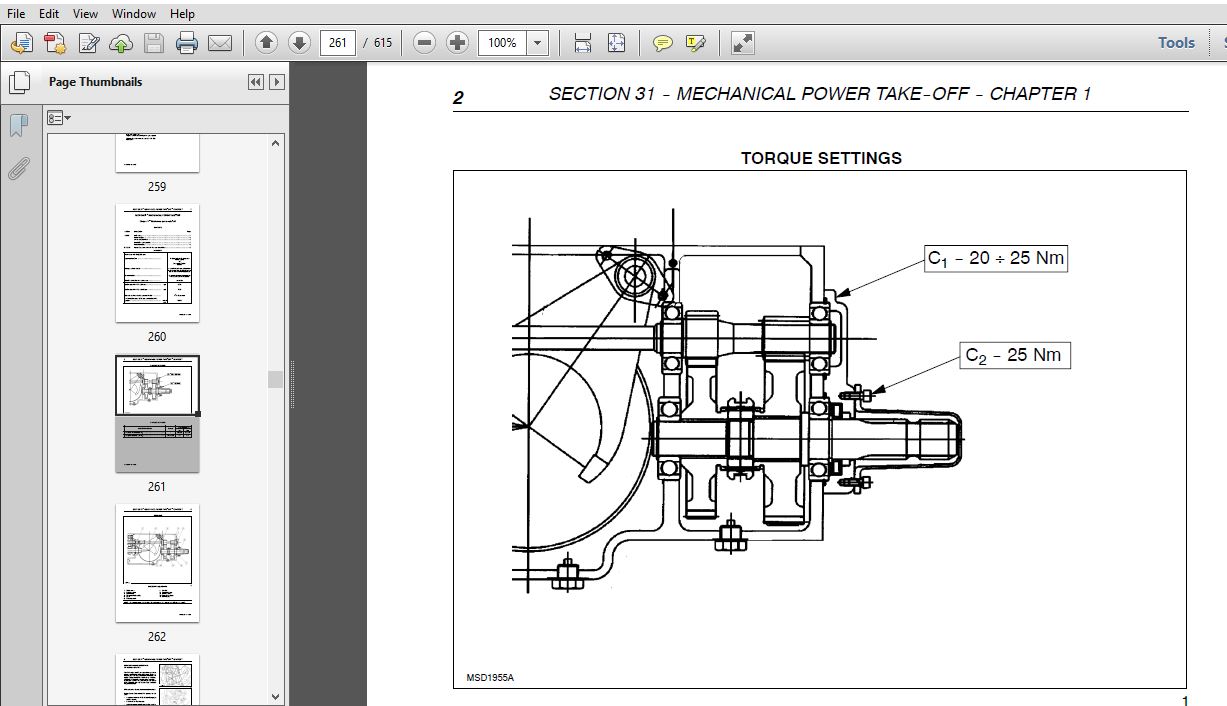Click the Create PDF toolbar icon

click(55, 43)
